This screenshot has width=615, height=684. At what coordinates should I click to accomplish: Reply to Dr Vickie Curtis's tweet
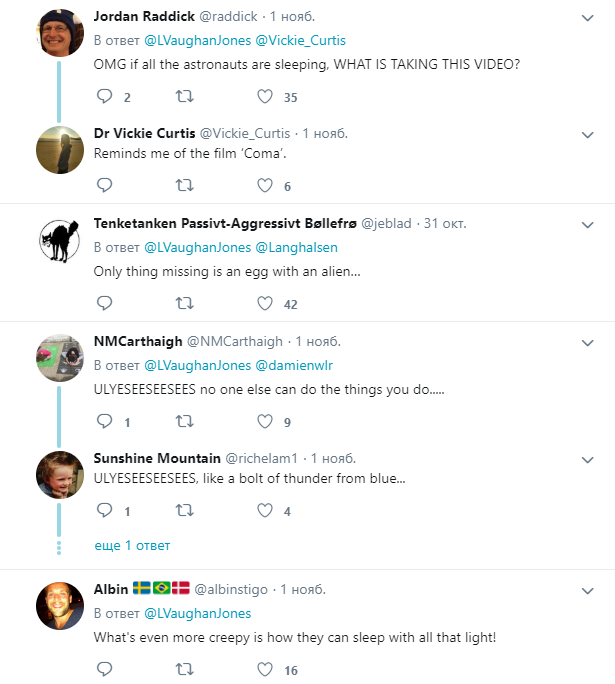pyautogui.click(x=104, y=185)
